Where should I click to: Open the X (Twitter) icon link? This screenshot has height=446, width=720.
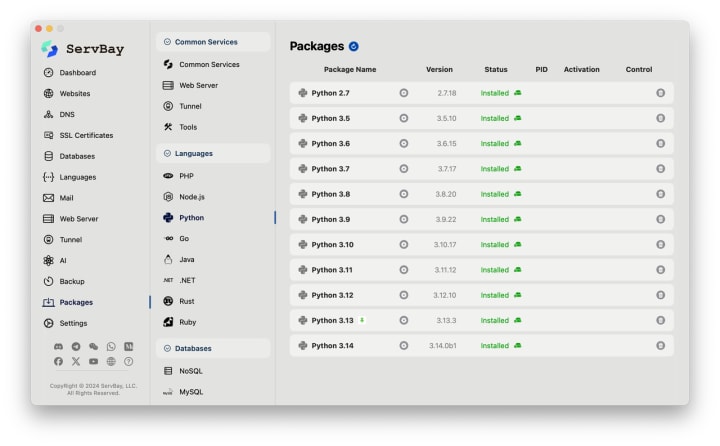tap(76, 361)
